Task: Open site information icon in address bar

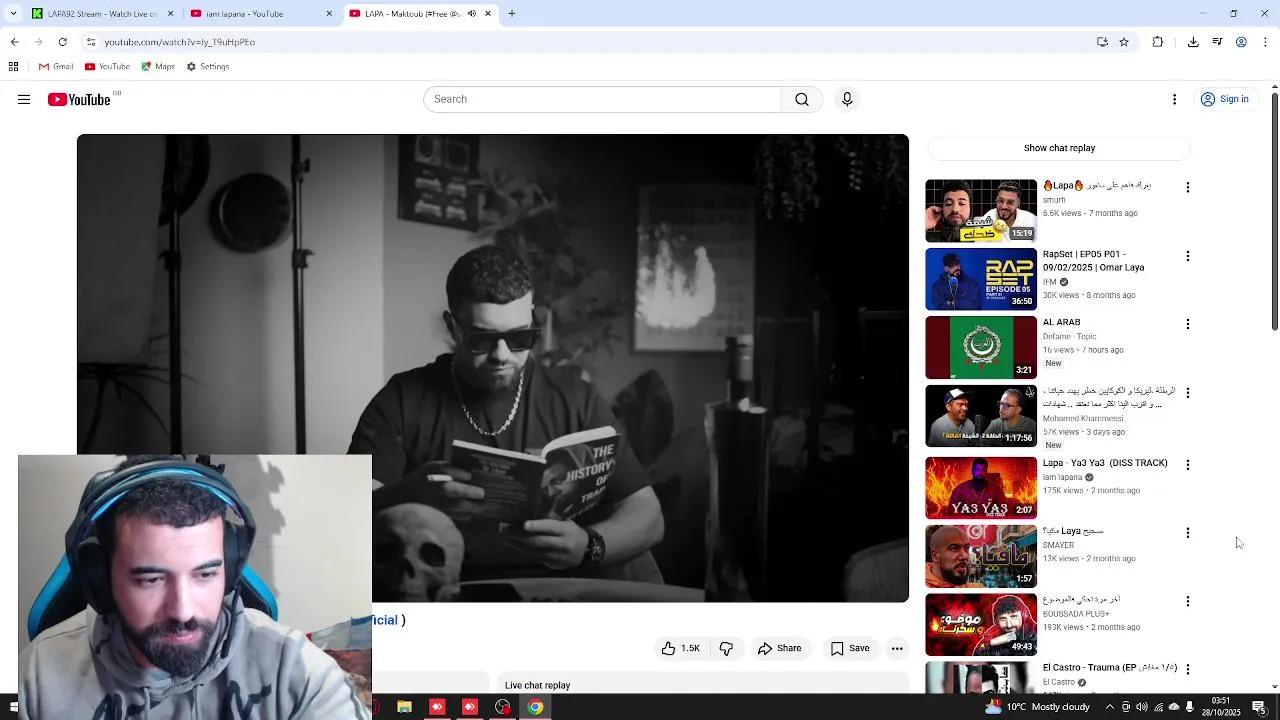Action: [91, 42]
